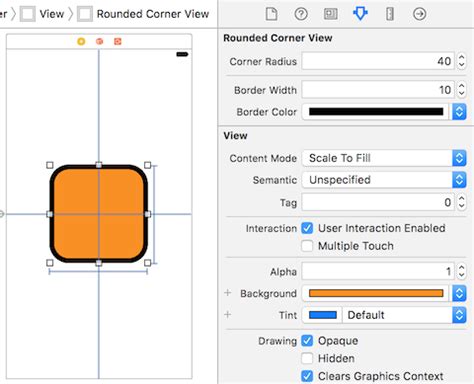474x384 pixels.
Task: Click the Alpha value field
Action: tap(378, 271)
